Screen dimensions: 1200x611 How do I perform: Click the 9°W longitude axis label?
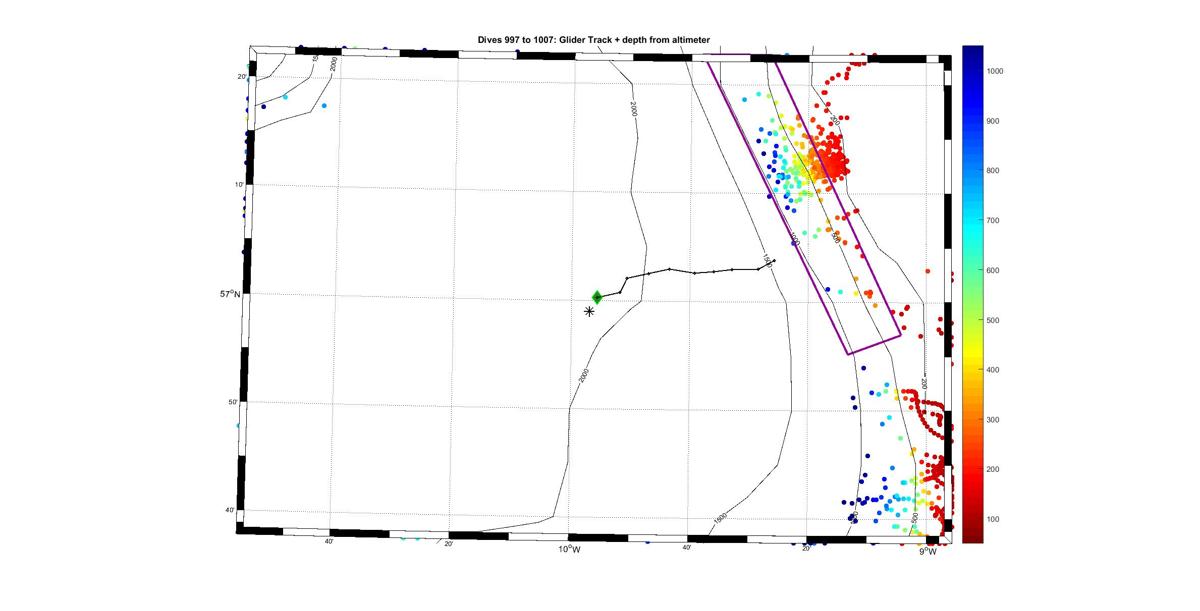[x=927, y=549]
